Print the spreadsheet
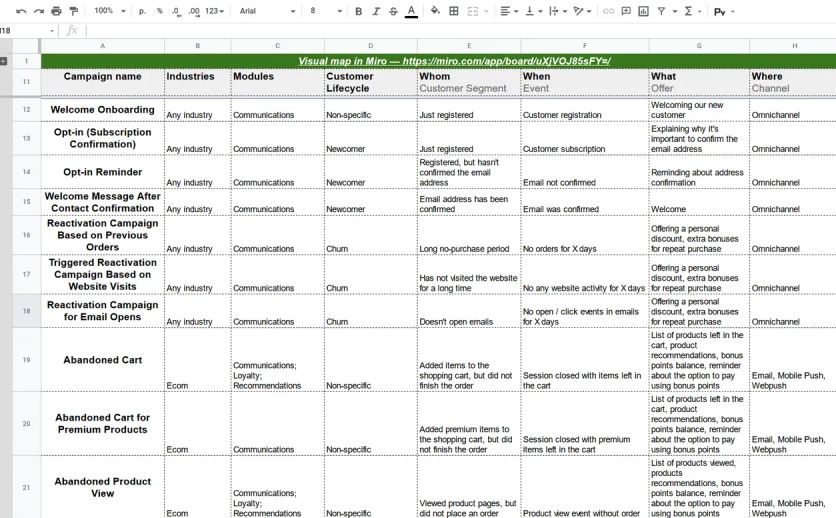The width and height of the screenshot is (836, 518). [x=56, y=11]
